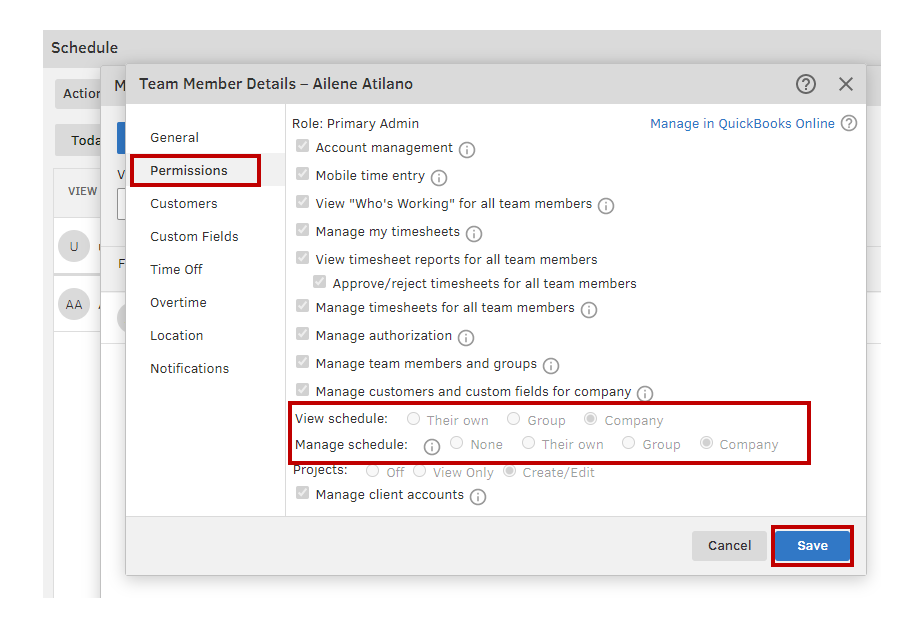Toggle Manage customers and custom fields checkbox
This screenshot has width=913, height=619.
(x=302, y=389)
